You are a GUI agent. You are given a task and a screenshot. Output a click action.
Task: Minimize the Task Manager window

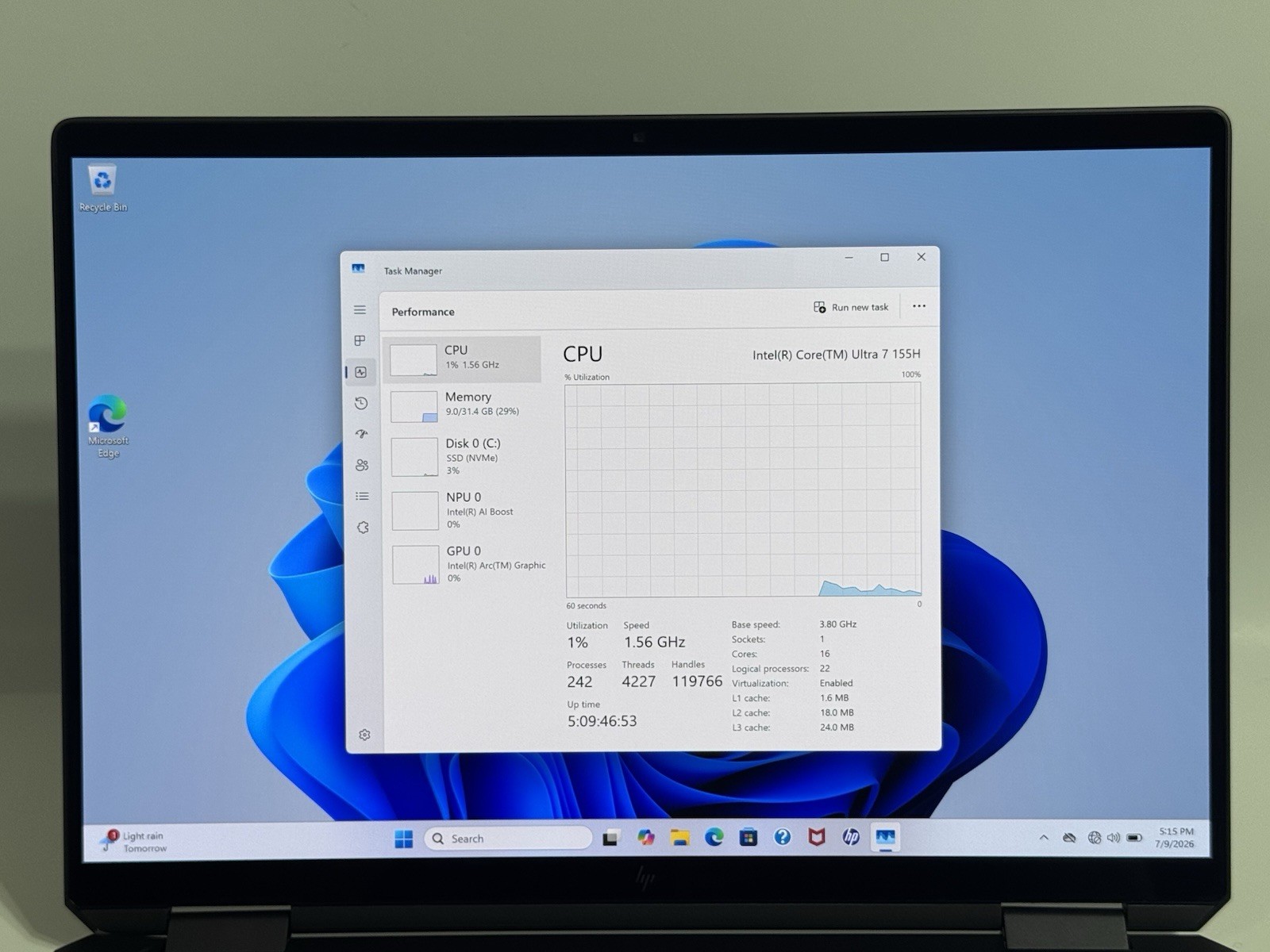click(x=849, y=258)
